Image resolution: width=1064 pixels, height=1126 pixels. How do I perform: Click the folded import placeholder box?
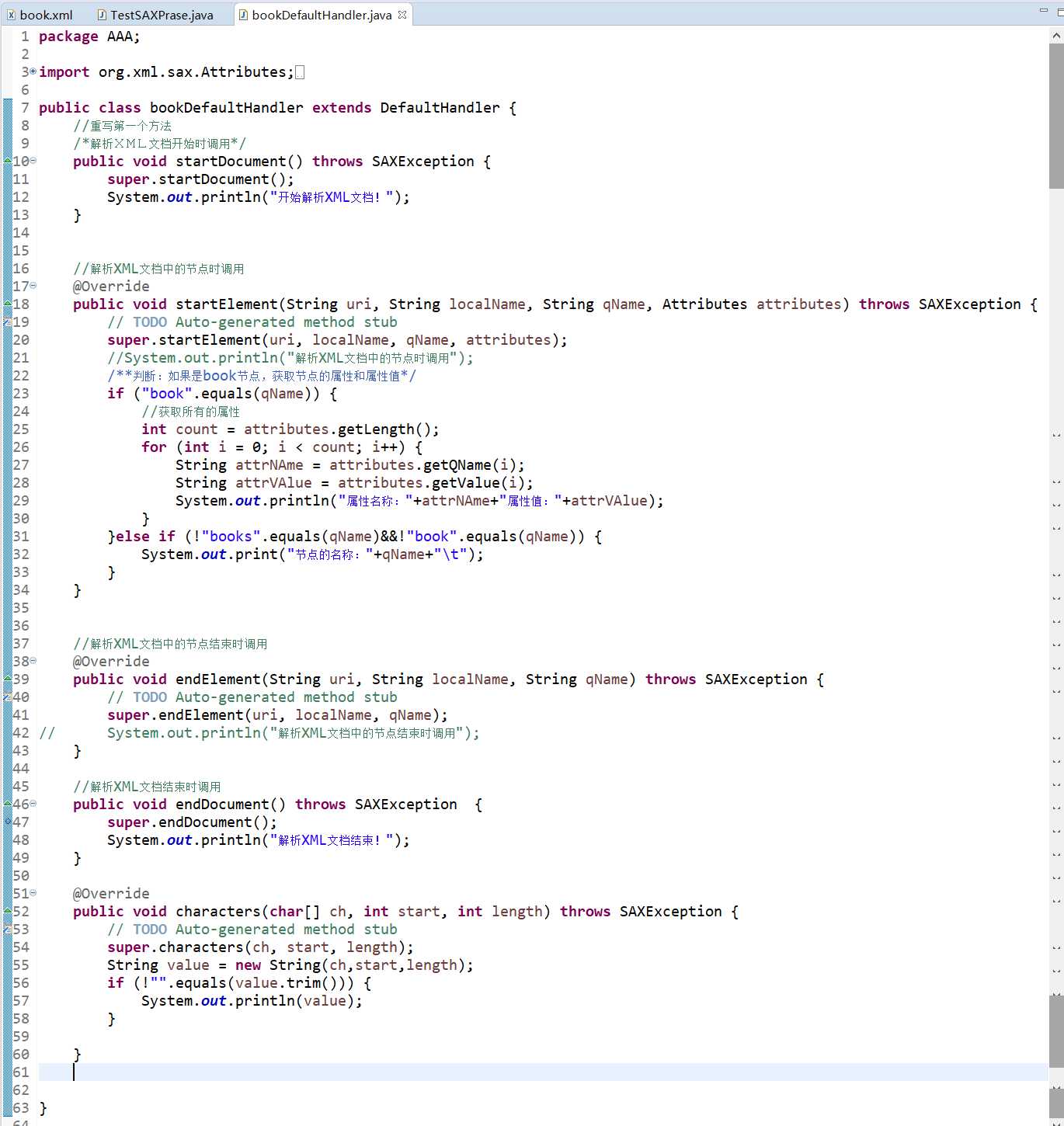[x=300, y=72]
